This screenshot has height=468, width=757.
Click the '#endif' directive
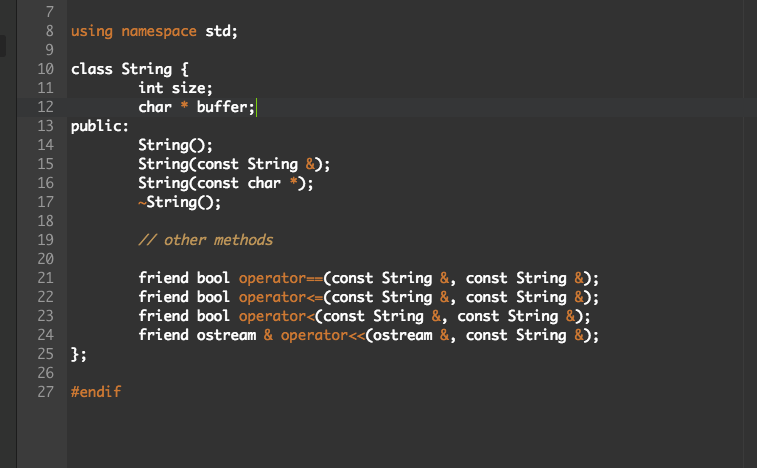pyautogui.click(x=96, y=392)
